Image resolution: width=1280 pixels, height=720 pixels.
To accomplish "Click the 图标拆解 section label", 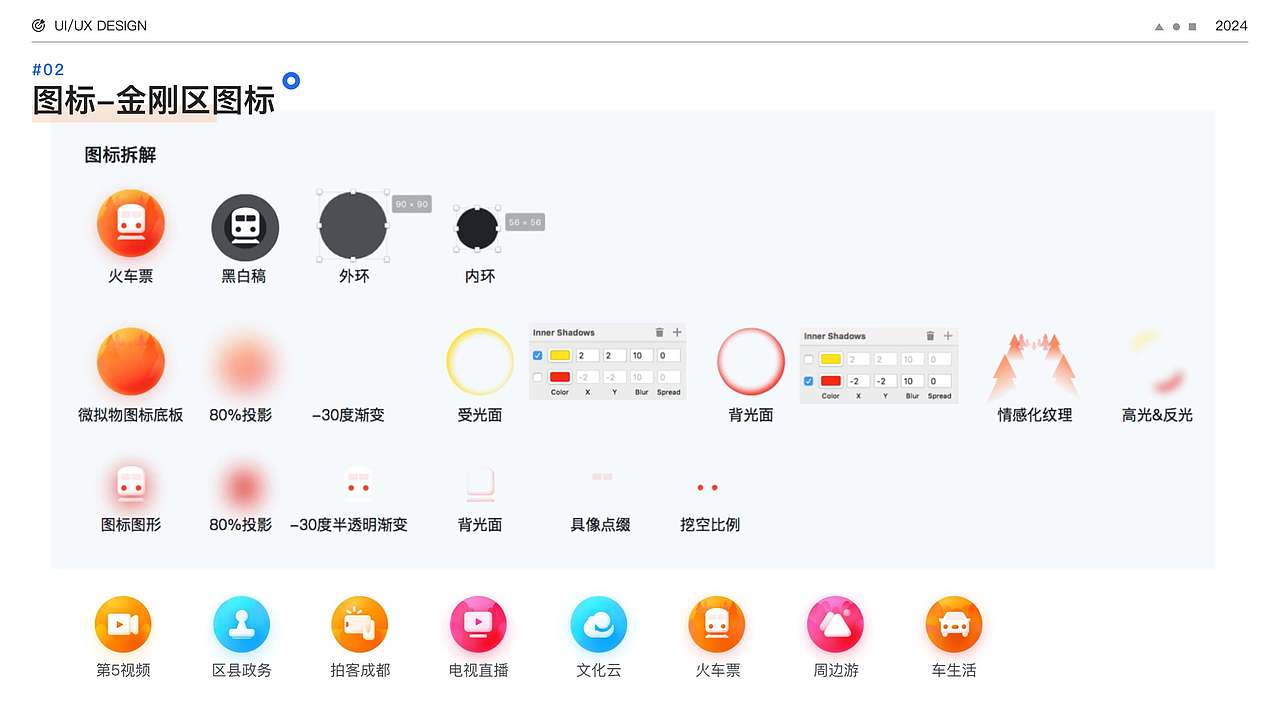I will 120,155.
